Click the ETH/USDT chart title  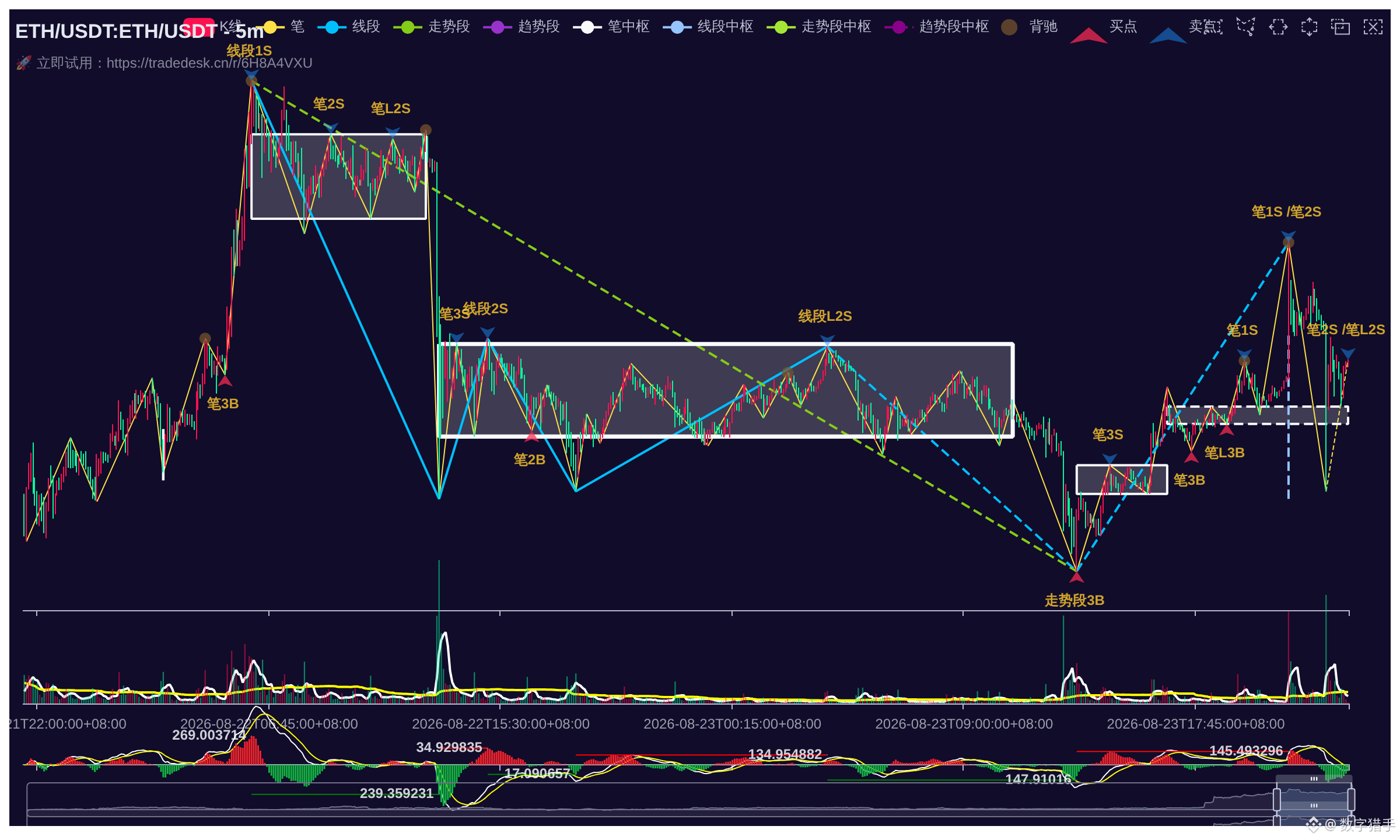139,31
